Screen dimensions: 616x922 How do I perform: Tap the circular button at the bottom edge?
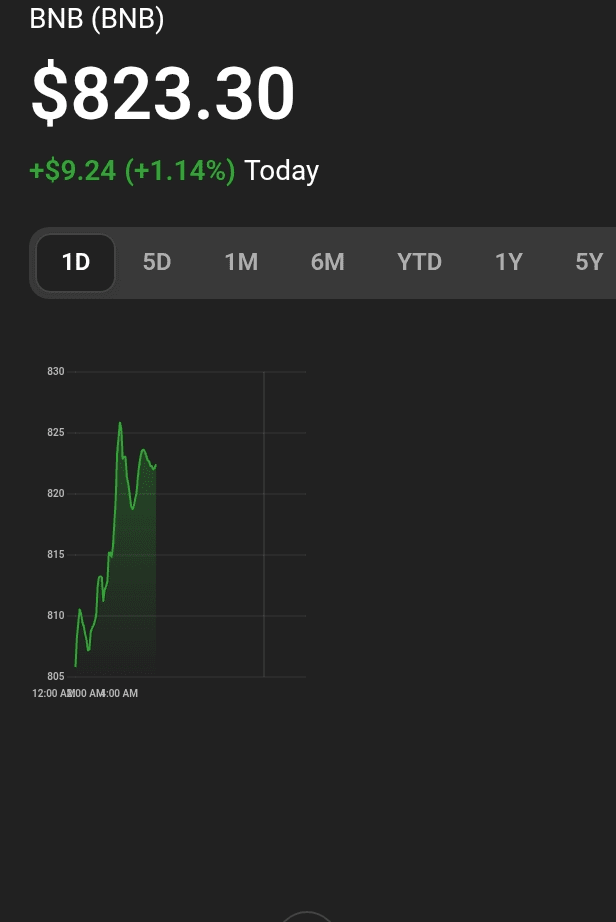pyautogui.click(x=306, y=917)
